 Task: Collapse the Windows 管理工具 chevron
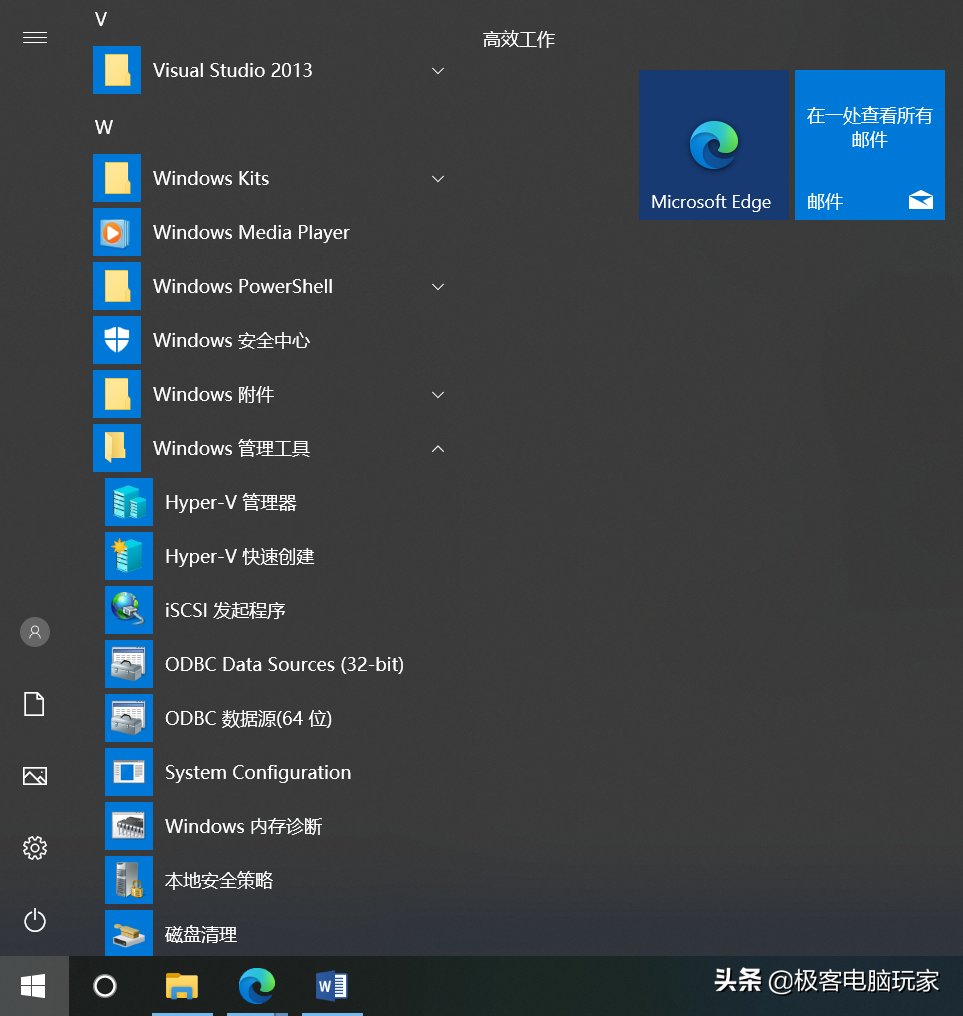pos(438,448)
